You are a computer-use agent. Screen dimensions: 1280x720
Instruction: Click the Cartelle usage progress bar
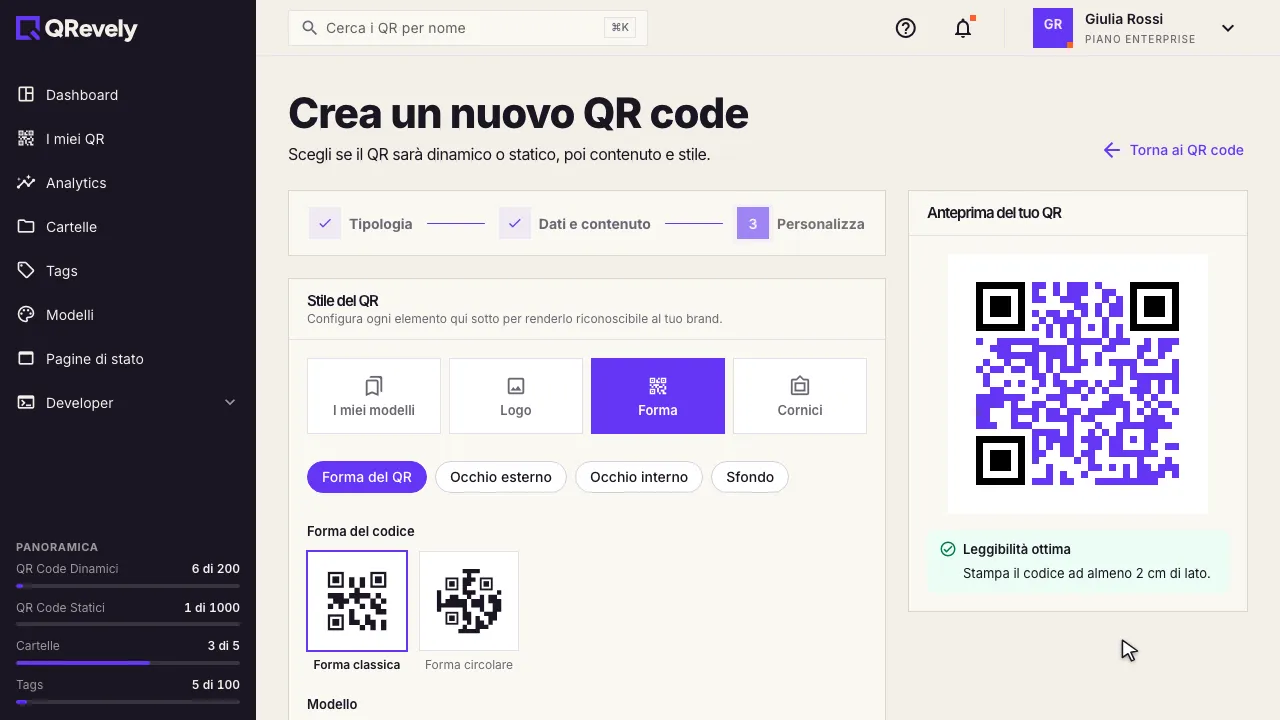[128, 663]
